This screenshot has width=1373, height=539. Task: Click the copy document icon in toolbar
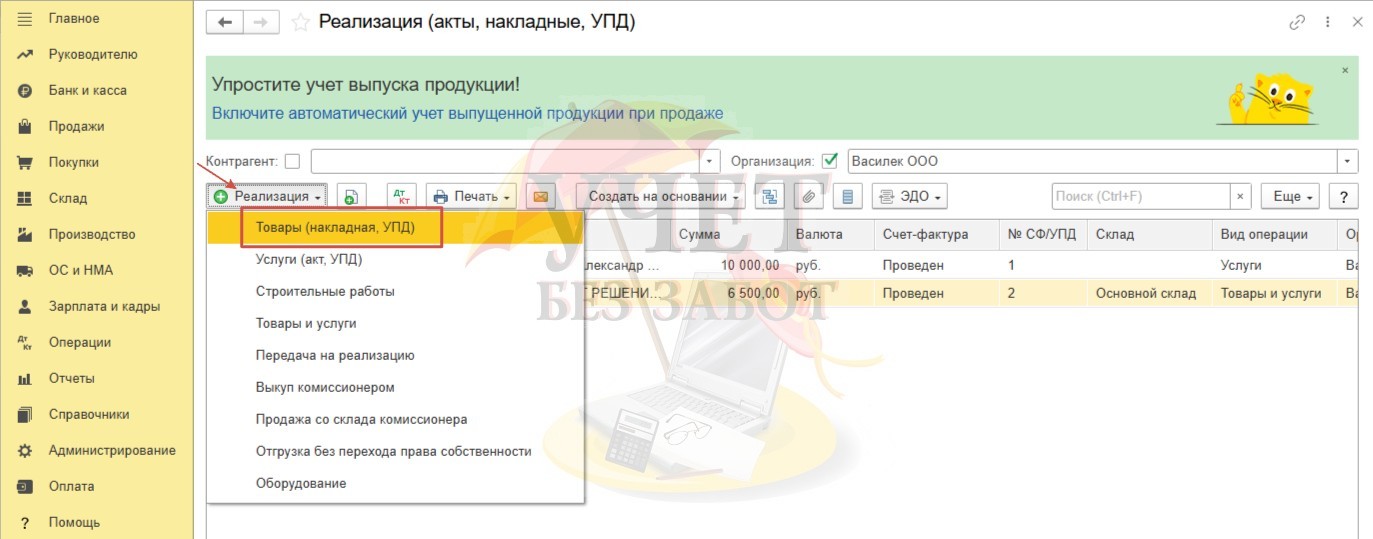coord(352,197)
